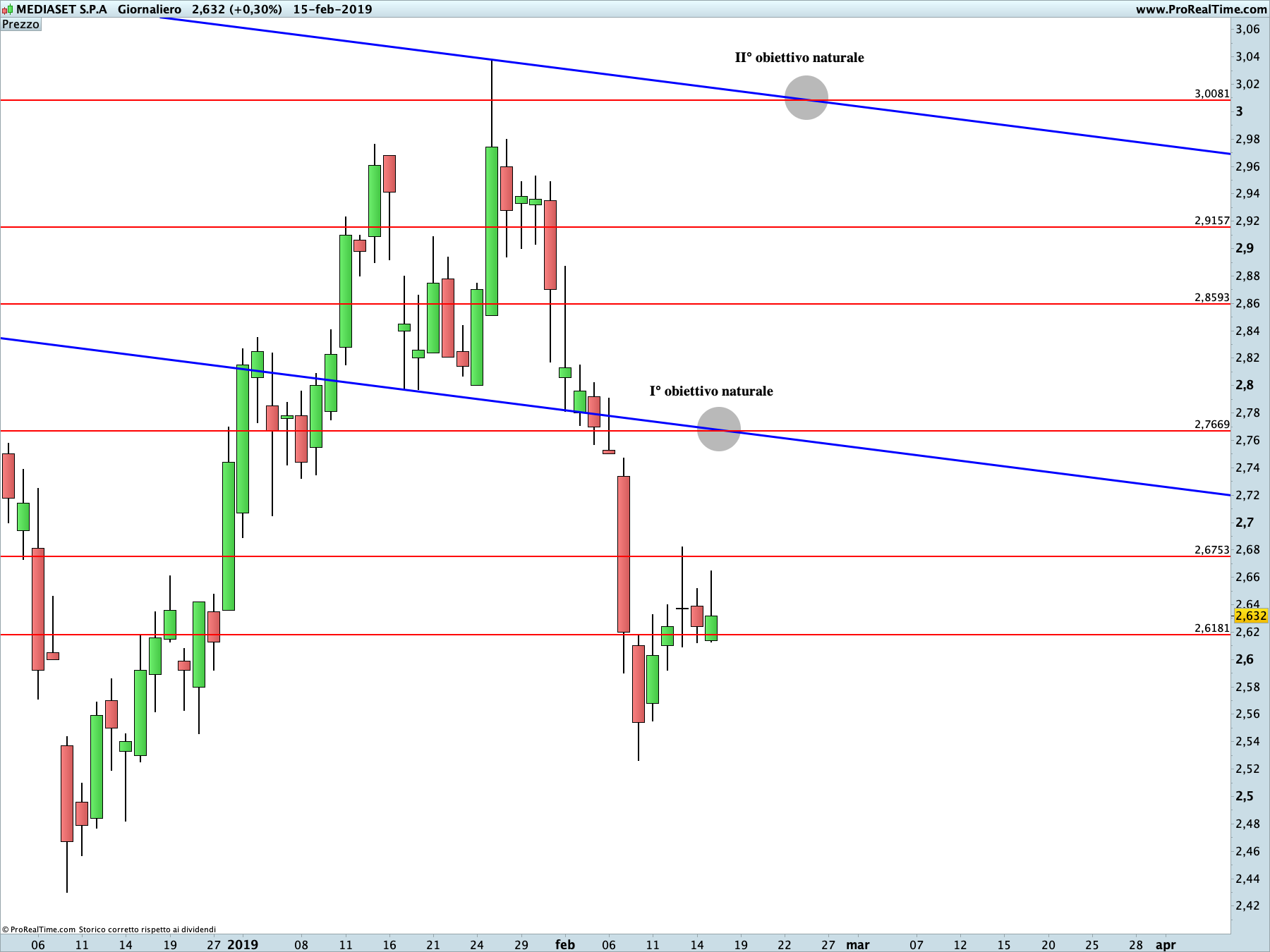Click the 'I° obiettivo naturale' annotation
Image resolution: width=1270 pixels, height=952 pixels.
pyautogui.click(x=711, y=391)
